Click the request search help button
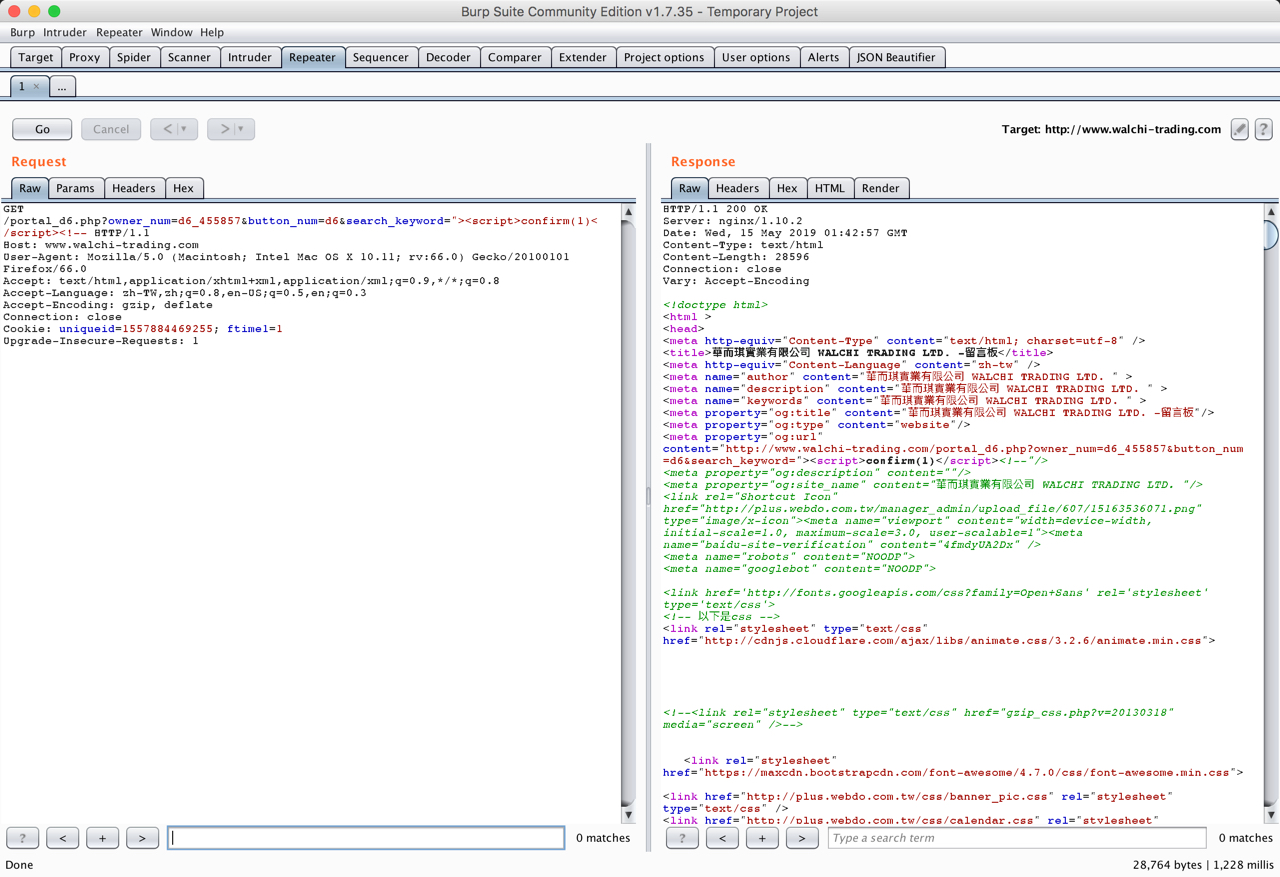This screenshot has width=1280, height=877. click(23, 838)
